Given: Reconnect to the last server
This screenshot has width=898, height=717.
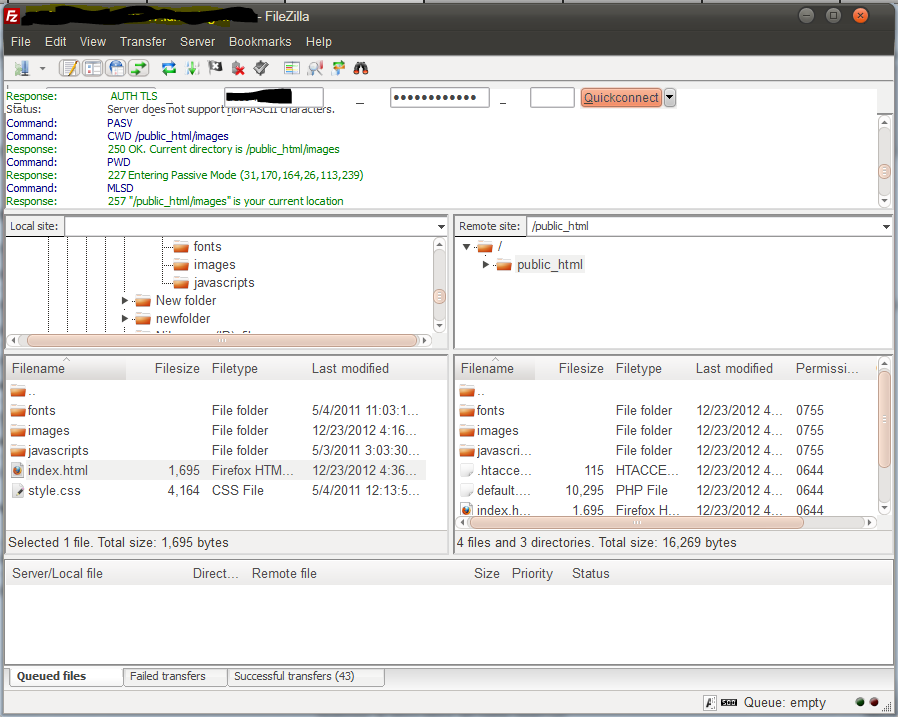Looking at the screenshot, I should click(261, 68).
